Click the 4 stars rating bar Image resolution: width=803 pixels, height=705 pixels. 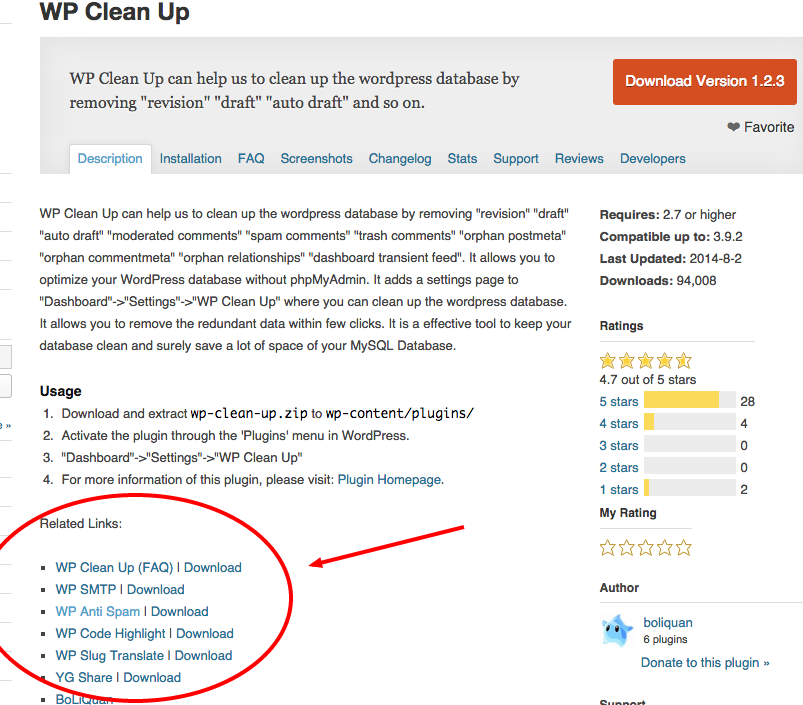click(689, 423)
